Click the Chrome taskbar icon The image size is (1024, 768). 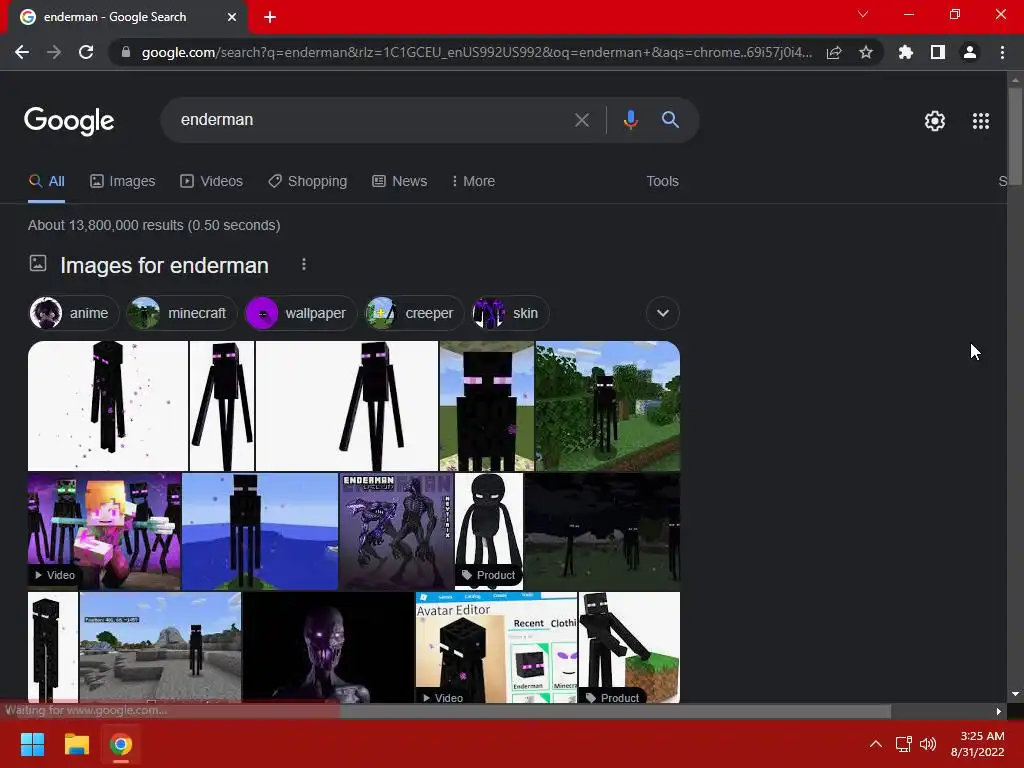(x=121, y=744)
